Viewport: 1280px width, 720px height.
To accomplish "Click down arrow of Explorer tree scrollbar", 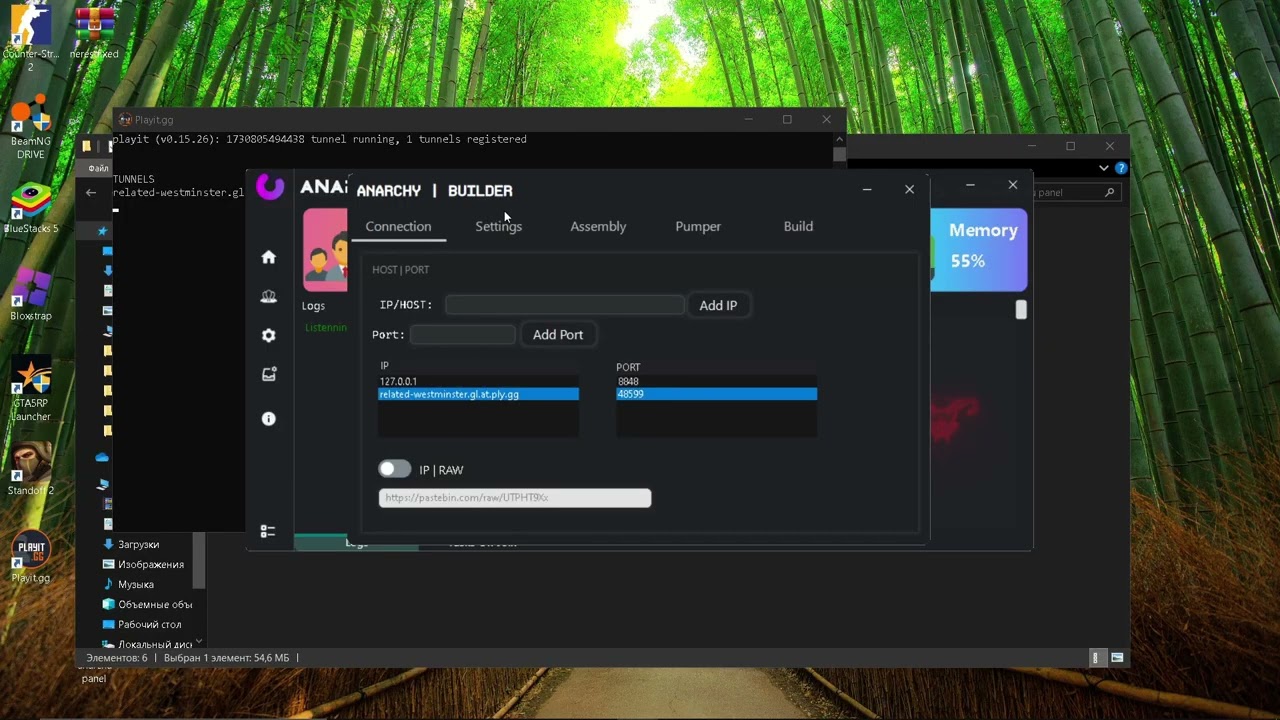I will coord(199,641).
